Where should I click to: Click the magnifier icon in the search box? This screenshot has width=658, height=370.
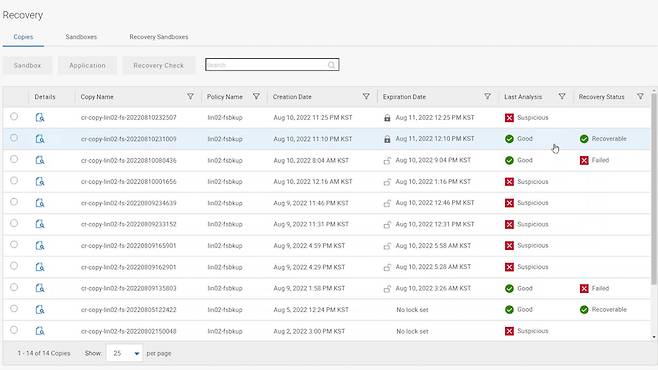click(x=331, y=65)
